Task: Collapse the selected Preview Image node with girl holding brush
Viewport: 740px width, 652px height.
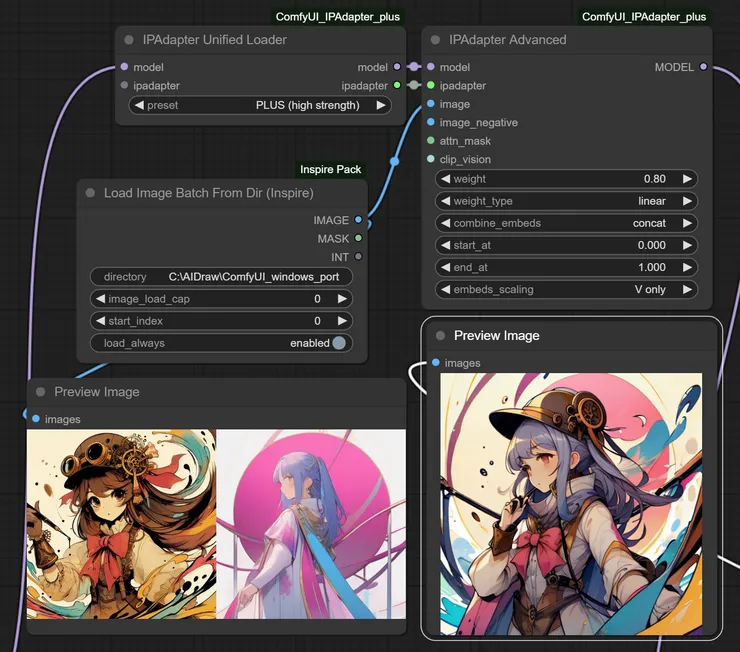Action: click(x=440, y=335)
